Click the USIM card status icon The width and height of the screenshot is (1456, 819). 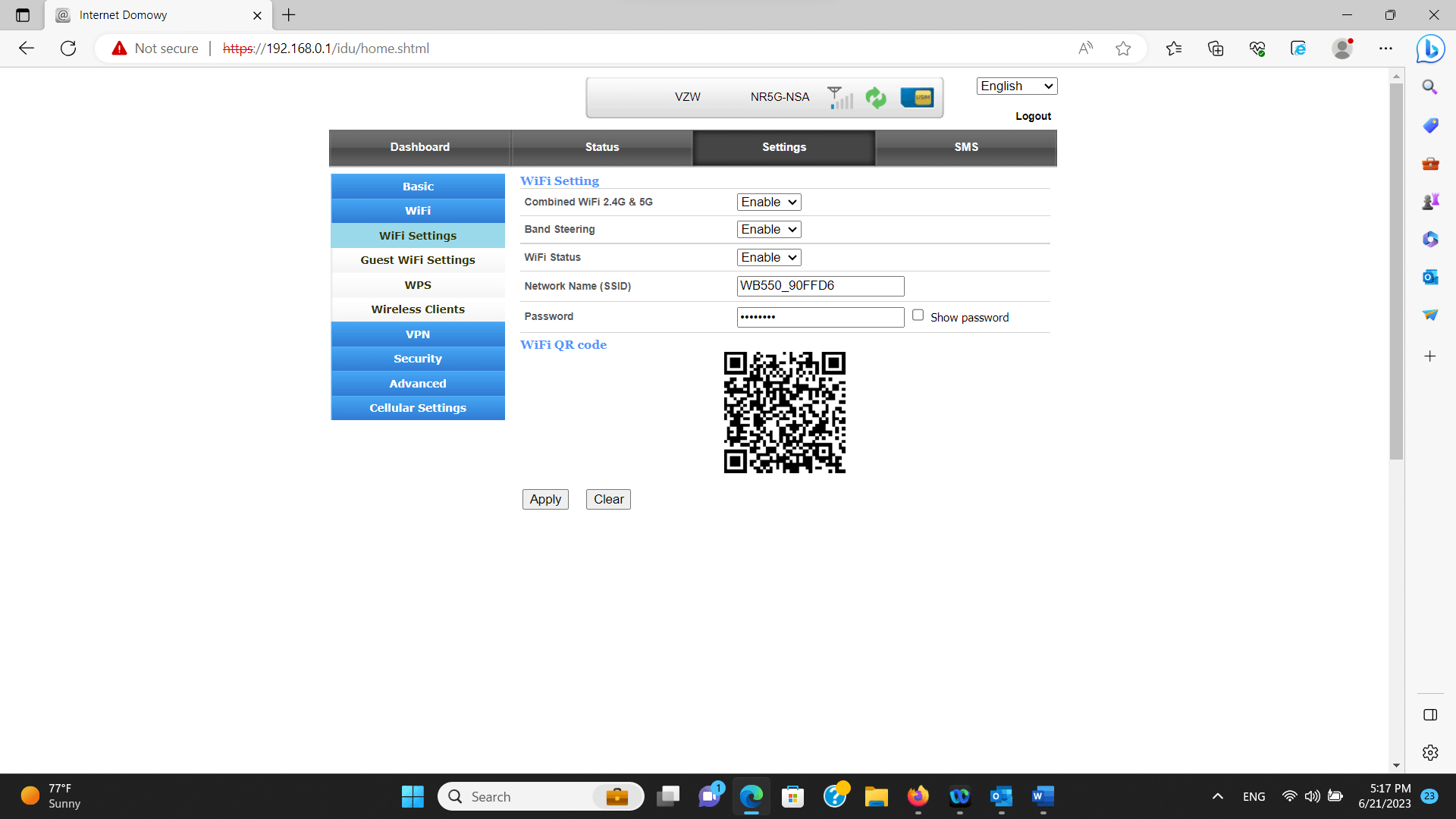917,97
